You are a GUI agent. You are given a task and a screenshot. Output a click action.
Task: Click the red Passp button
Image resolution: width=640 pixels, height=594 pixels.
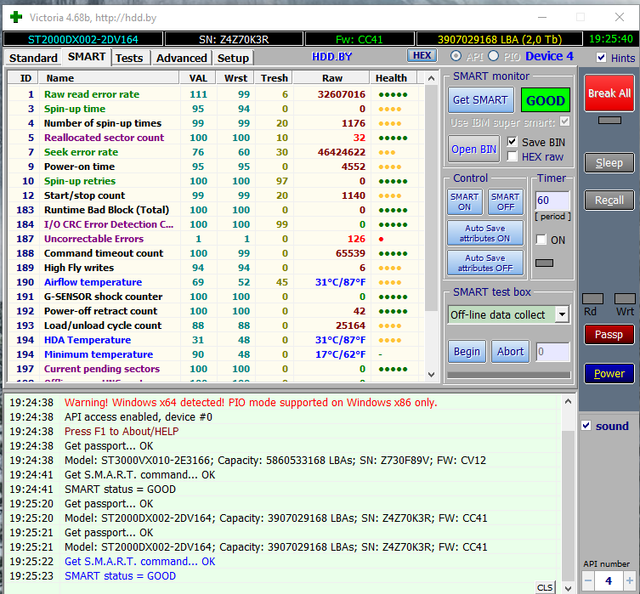[609, 334]
